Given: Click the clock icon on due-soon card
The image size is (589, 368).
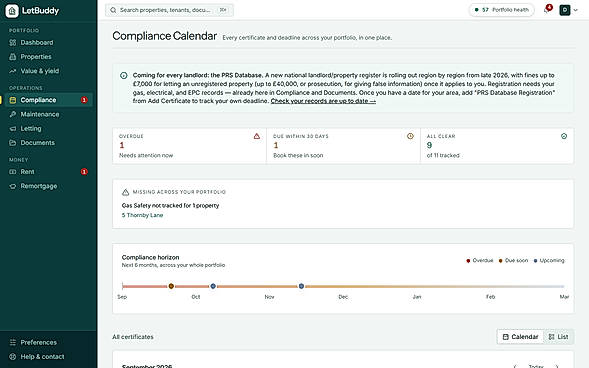Looking at the screenshot, I should point(410,136).
